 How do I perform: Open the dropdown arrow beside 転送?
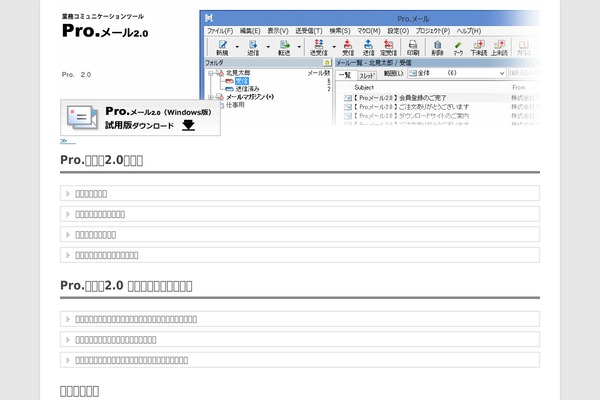299,47
